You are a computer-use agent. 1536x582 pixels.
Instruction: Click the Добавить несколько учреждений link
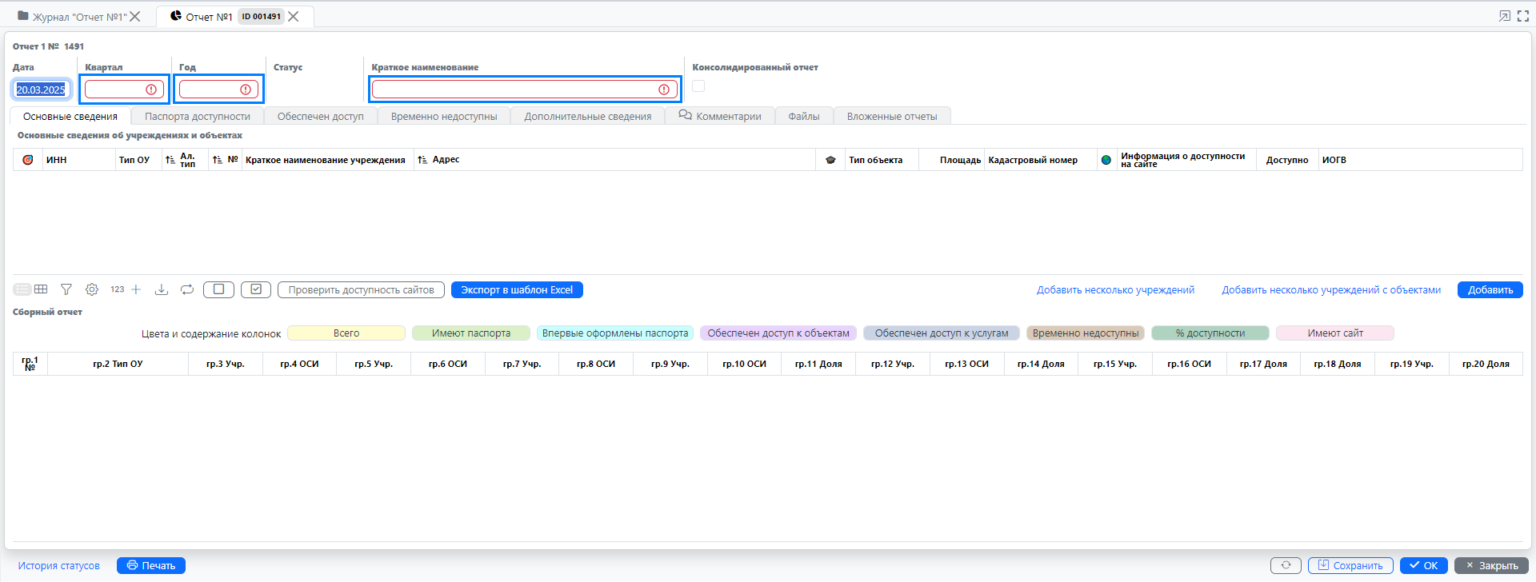point(1115,290)
